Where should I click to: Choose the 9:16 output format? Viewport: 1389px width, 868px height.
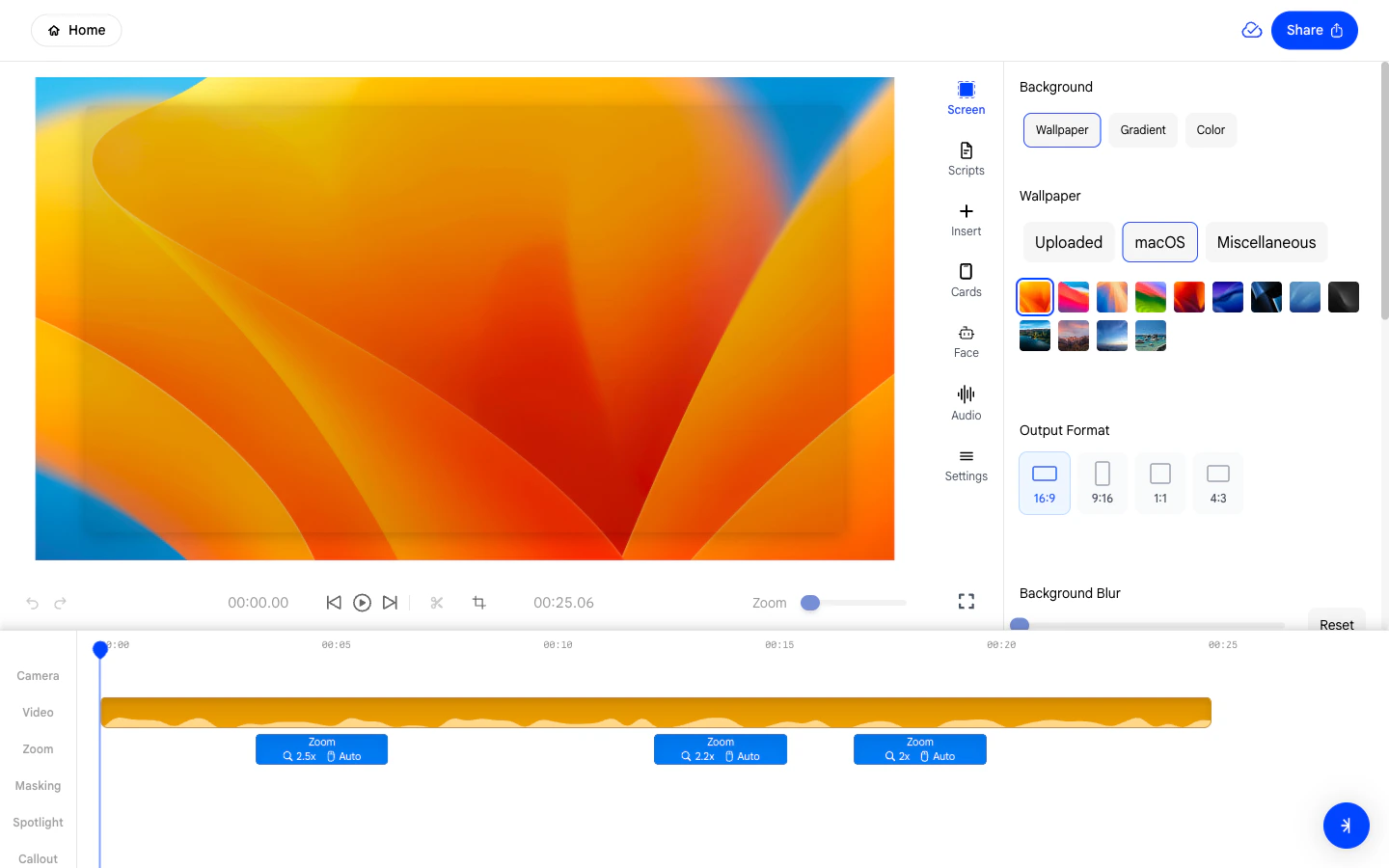[1103, 483]
